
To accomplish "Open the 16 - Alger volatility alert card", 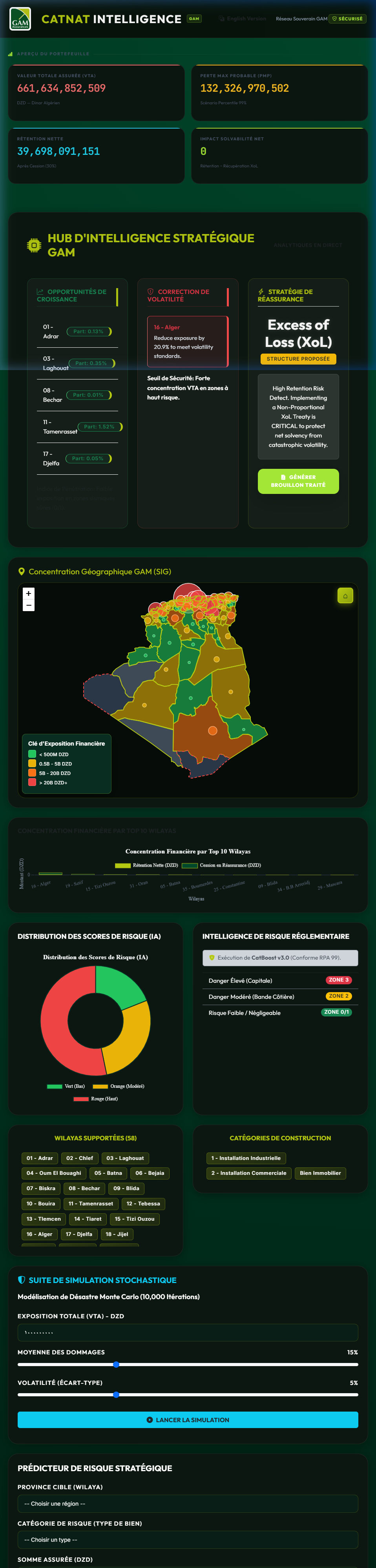I will 188,341.
